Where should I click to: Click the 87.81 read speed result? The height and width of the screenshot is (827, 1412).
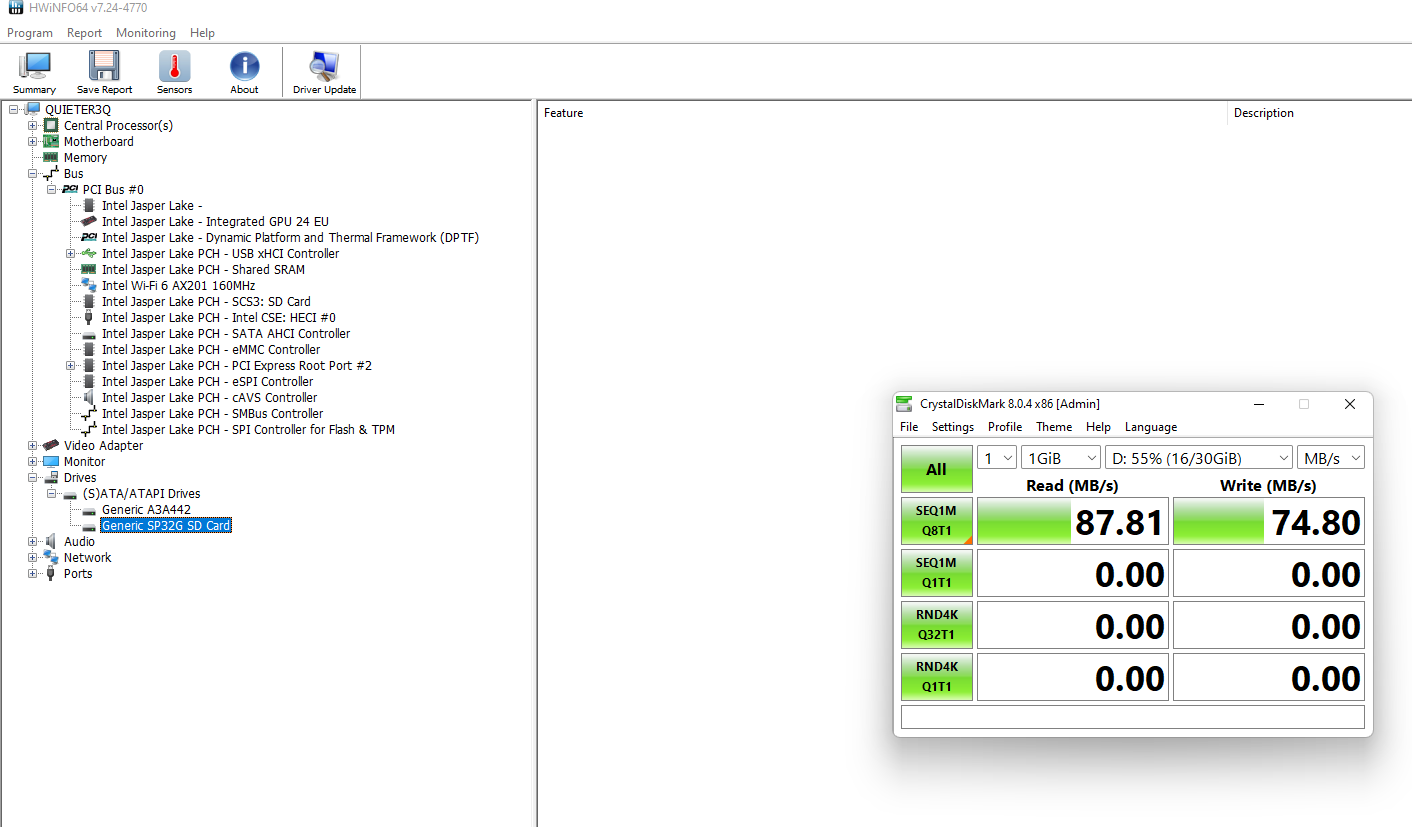tap(1073, 521)
